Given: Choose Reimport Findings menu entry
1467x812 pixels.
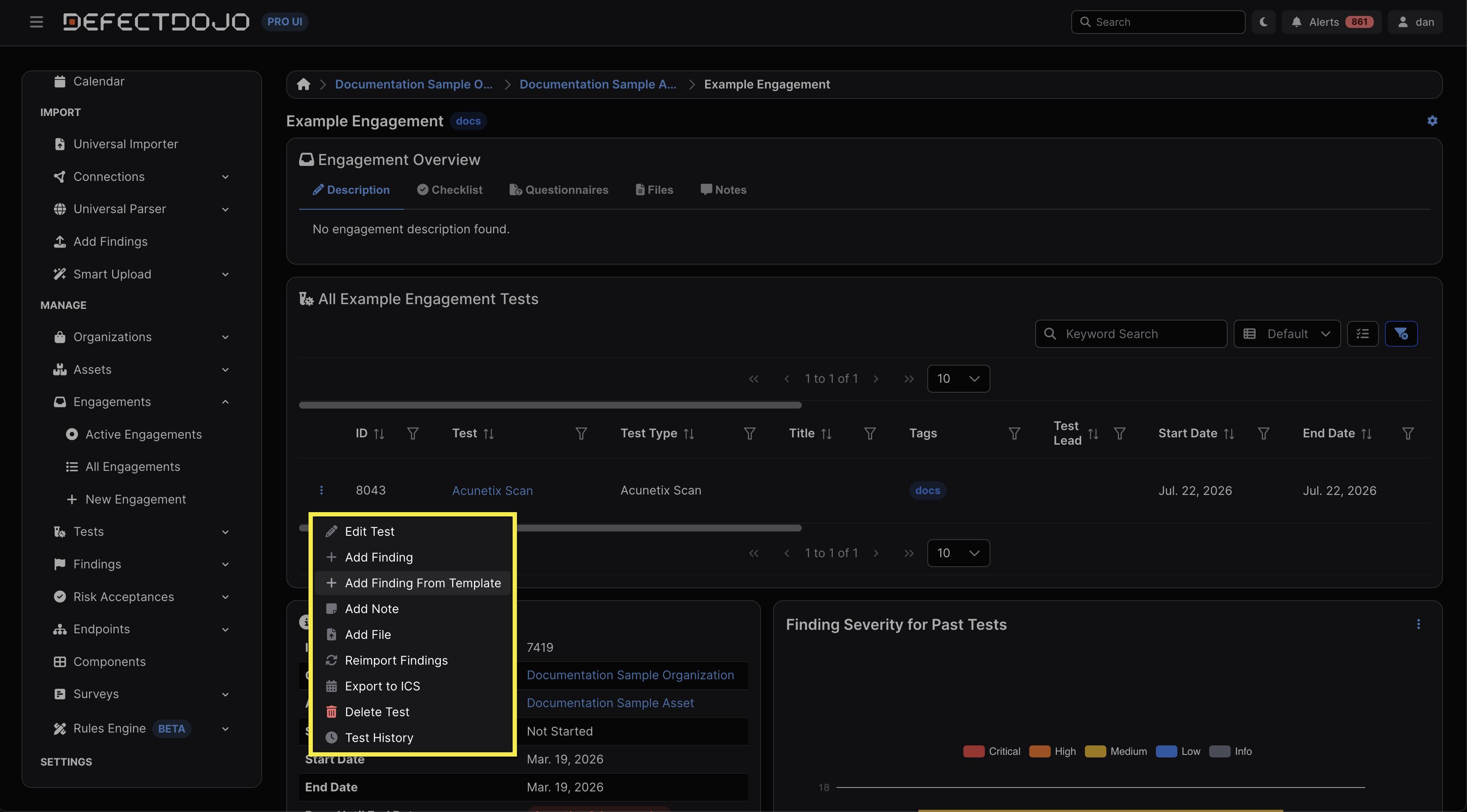Looking at the screenshot, I should [x=413, y=660].
